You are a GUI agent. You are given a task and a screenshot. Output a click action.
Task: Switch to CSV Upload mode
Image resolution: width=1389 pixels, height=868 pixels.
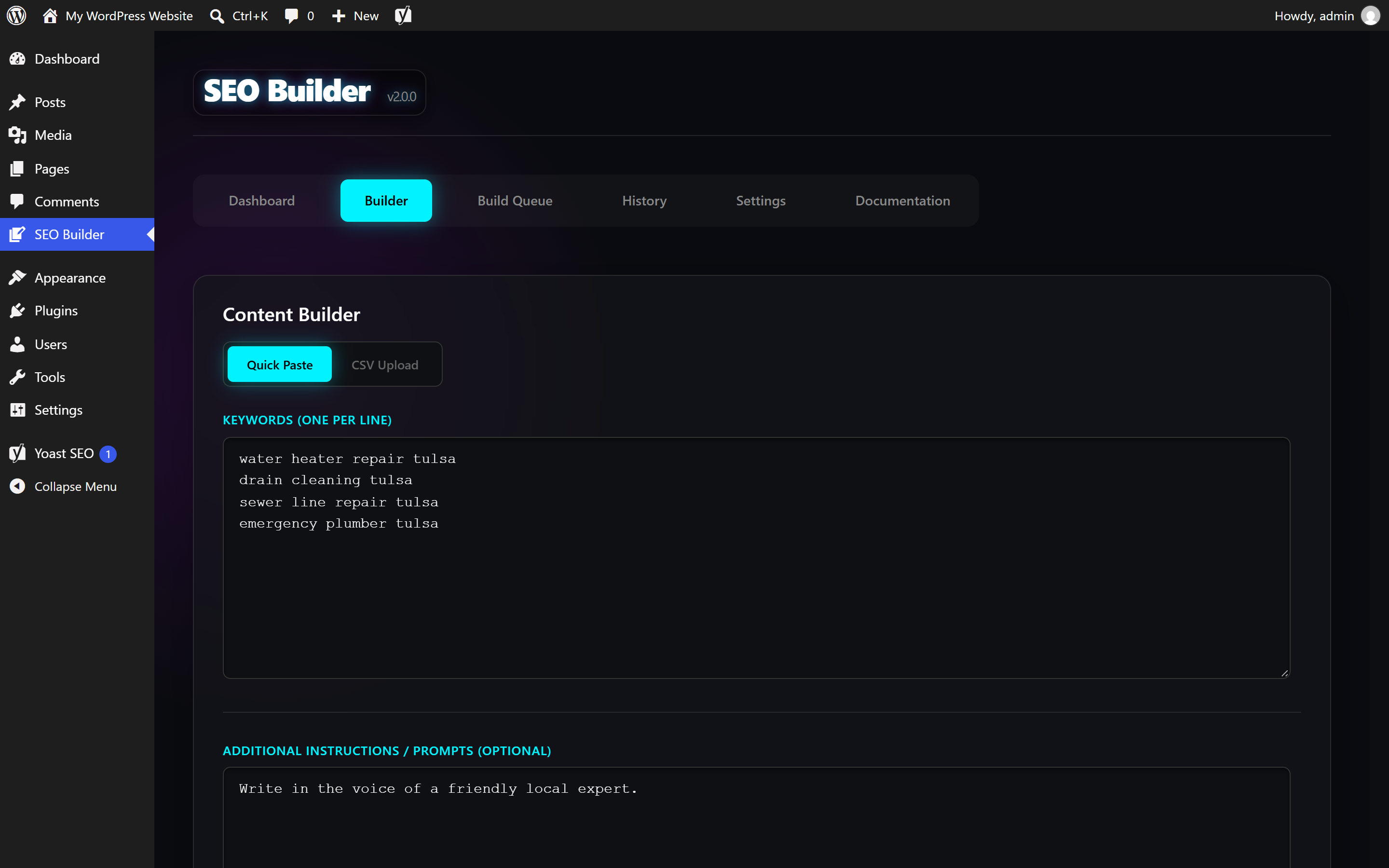click(x=384, y=365)
